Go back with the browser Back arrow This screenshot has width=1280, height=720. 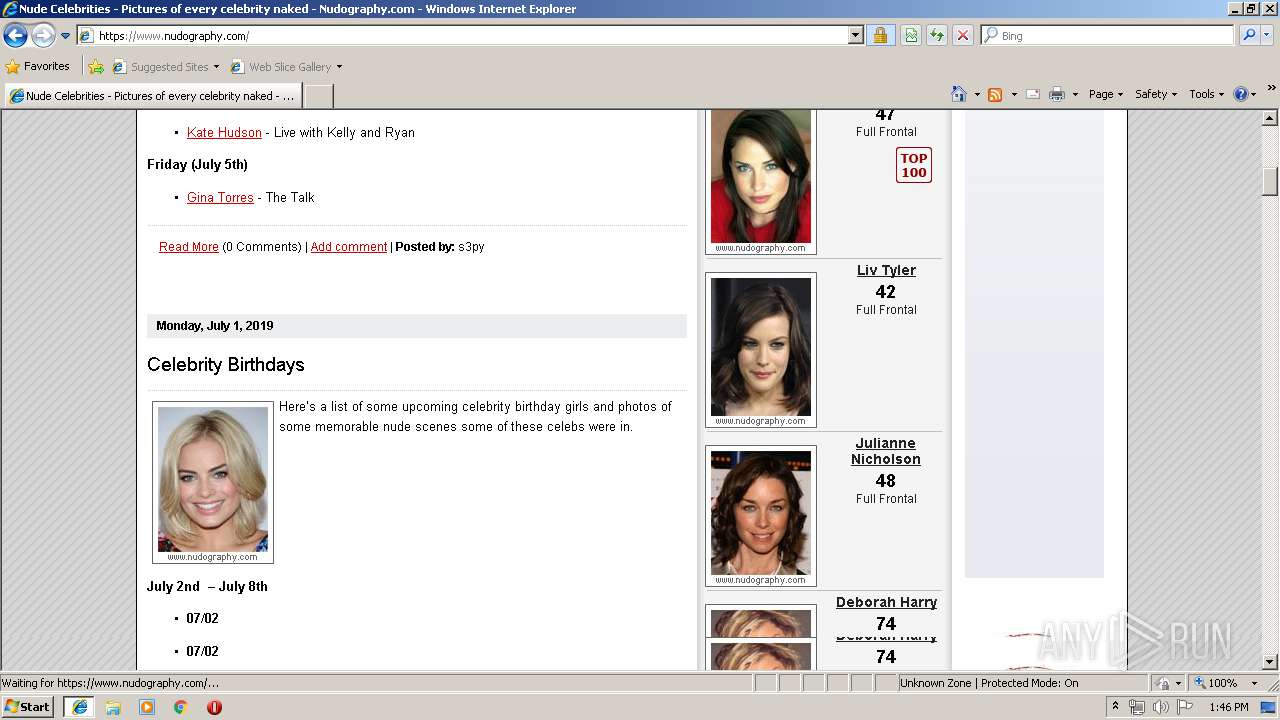(15, 36)
